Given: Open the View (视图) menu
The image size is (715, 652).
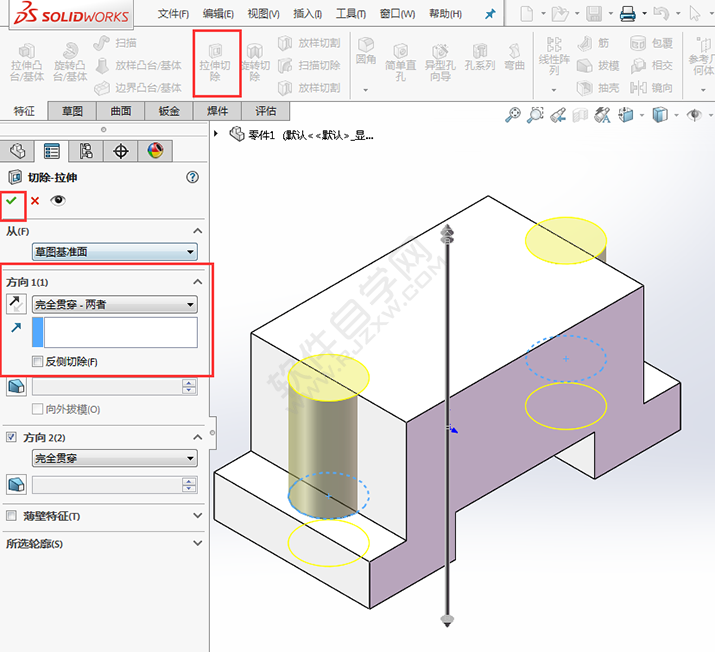Looking at the screenshot, I should [x=263, y=14].
